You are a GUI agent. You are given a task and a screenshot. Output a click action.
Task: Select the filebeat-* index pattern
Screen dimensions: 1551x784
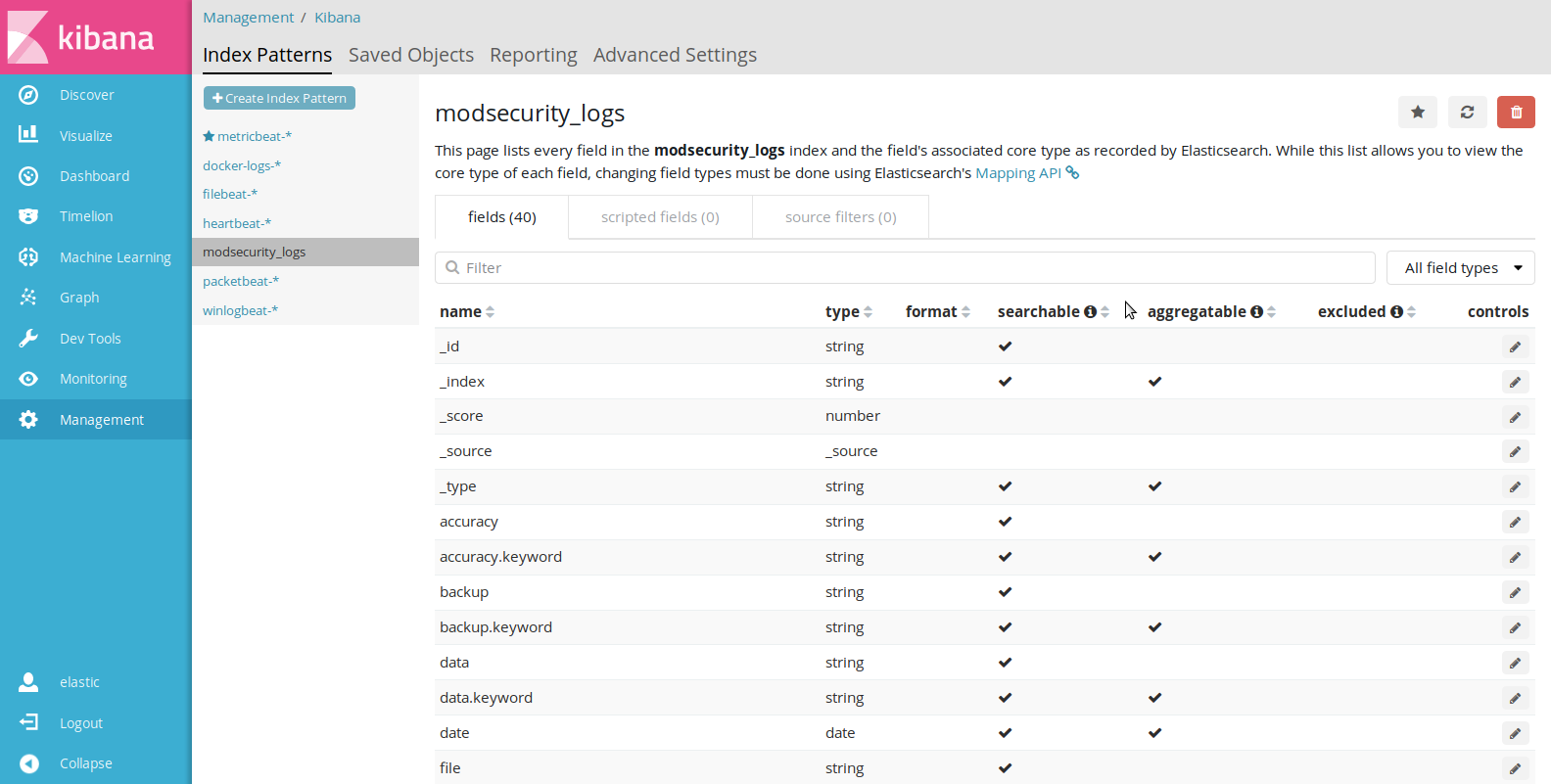pyautogui.click(x=230, y=195)
